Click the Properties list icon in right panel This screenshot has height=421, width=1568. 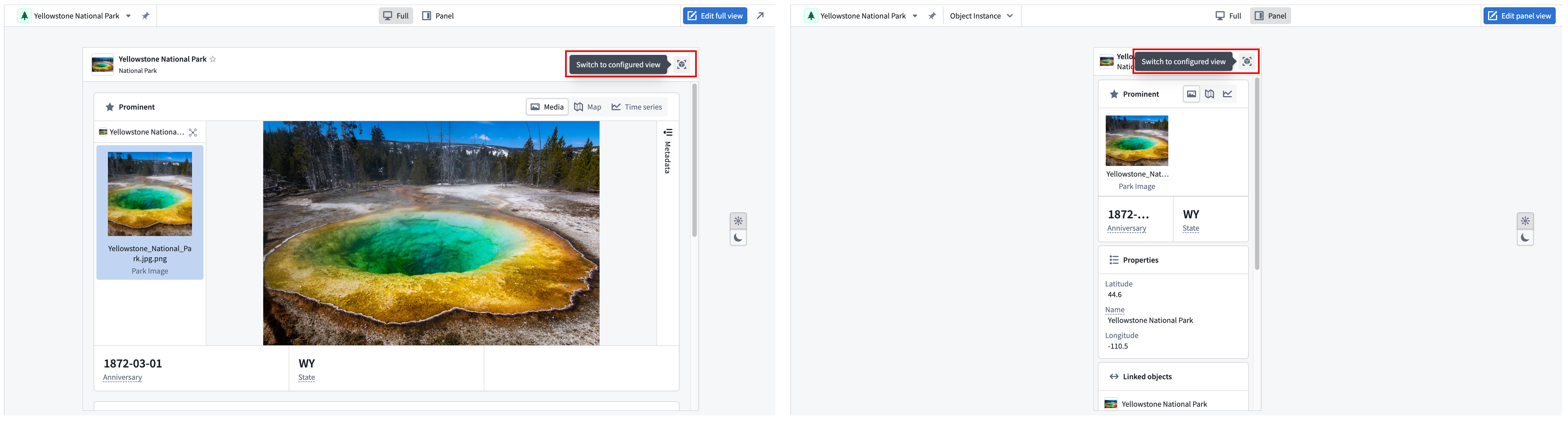click(1114, 260)
